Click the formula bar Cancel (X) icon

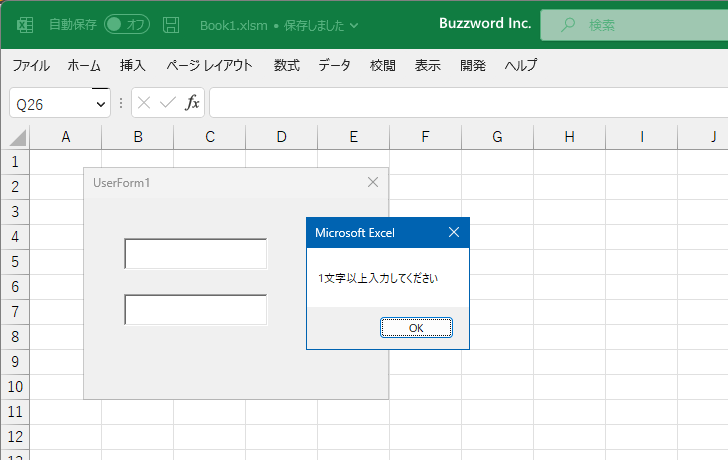click(x=144, y=103)
